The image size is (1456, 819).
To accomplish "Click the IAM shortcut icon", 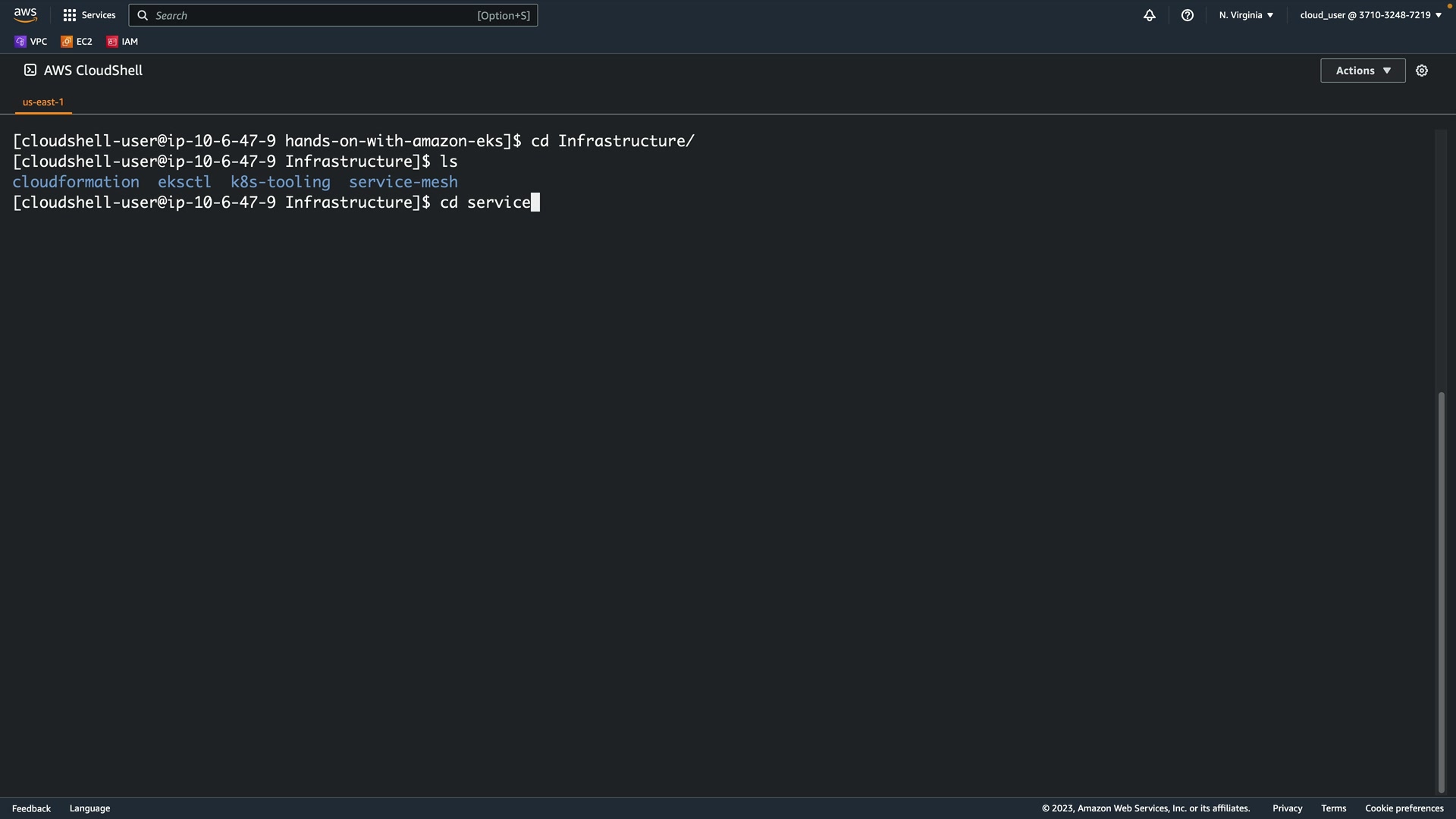I will click(112, 42).
